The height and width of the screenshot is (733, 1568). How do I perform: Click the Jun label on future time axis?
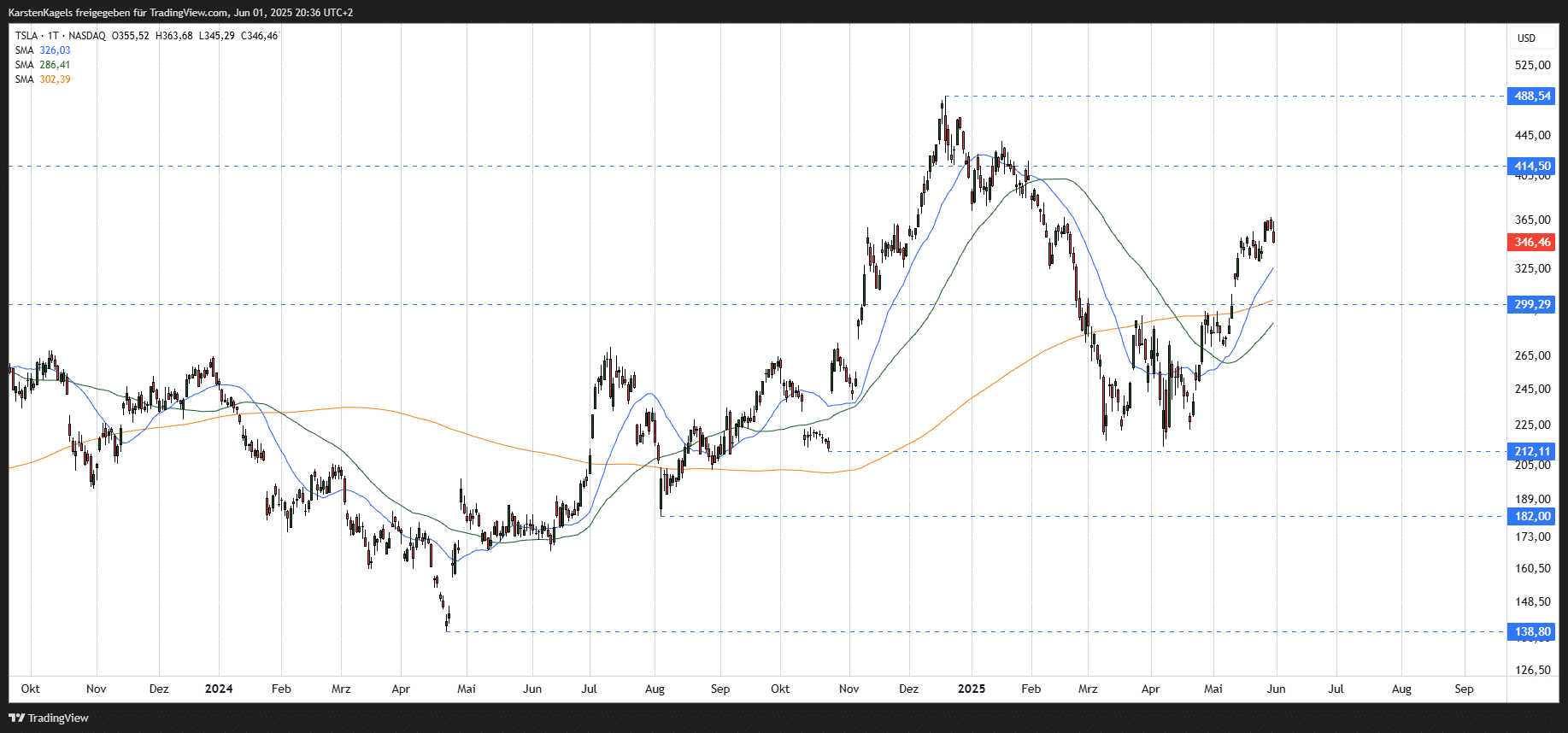coord(1276,689)
